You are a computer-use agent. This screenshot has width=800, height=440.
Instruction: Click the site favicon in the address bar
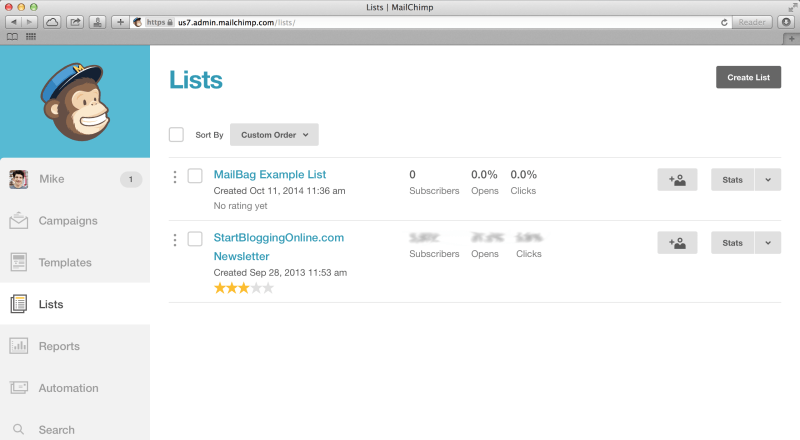pos(137,22)
